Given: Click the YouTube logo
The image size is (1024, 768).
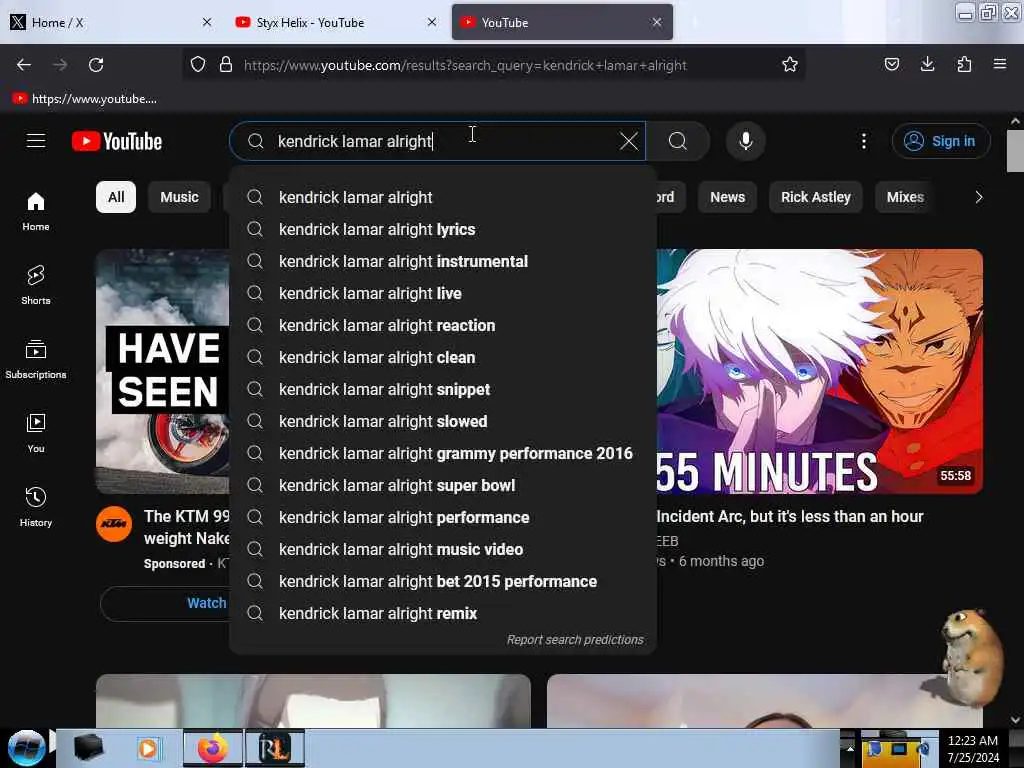Looking at the screenshot, I should (x=117, y=141).
